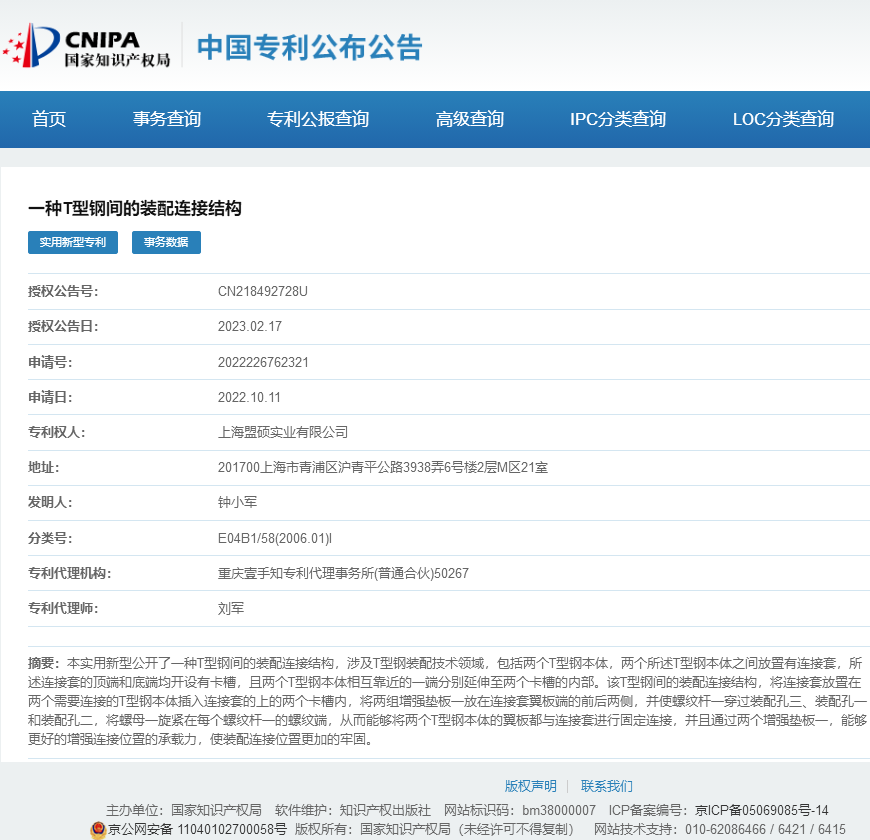Screen dimensions: 870x840
Task: Navigate to LOC分类查询
Action: point(783,120)
